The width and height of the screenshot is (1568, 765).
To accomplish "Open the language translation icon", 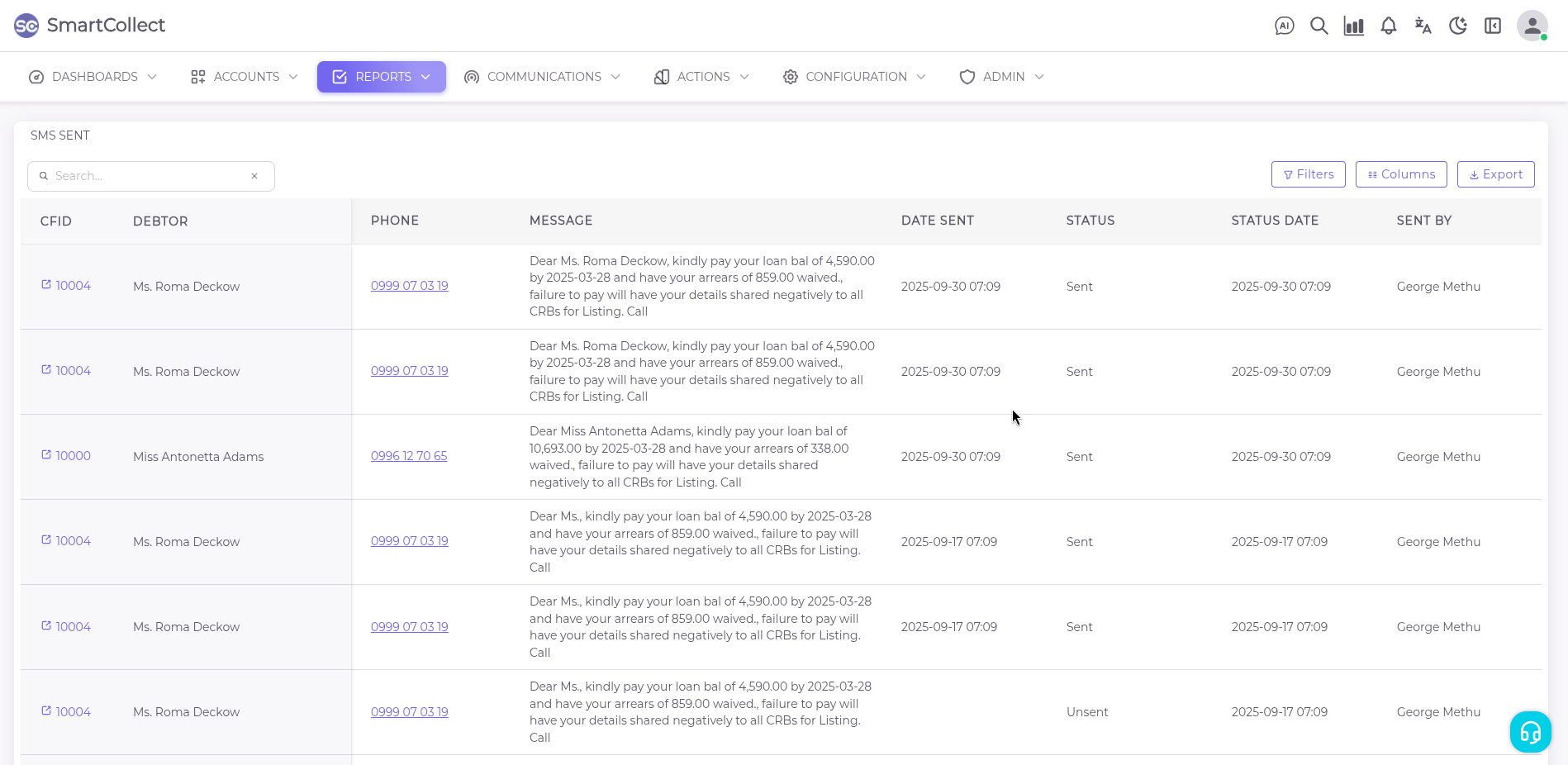I will pyautogui.click(x=1423, y=26).
